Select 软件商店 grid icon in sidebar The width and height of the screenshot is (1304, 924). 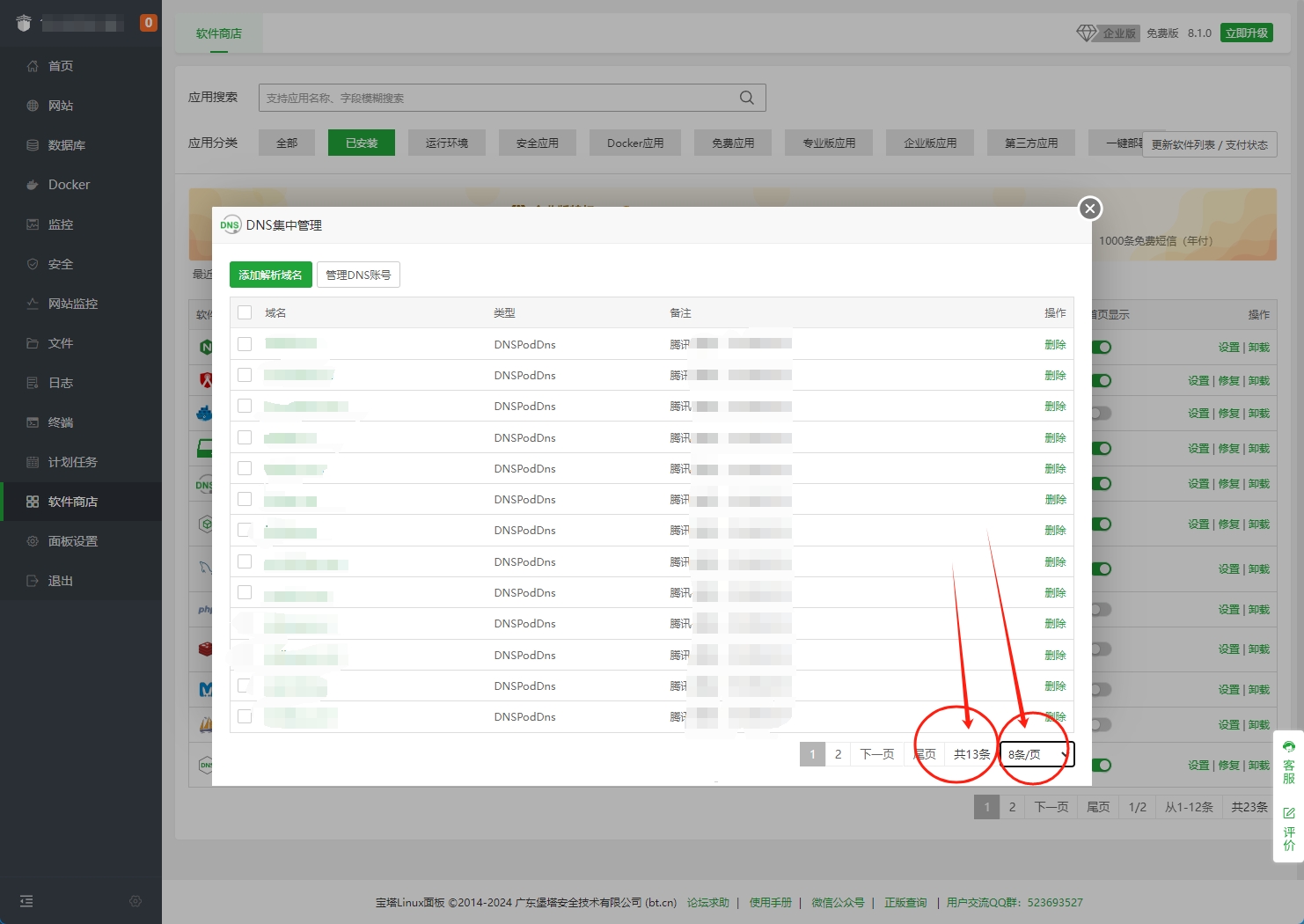pyautogui.click(x=33, y=502)
